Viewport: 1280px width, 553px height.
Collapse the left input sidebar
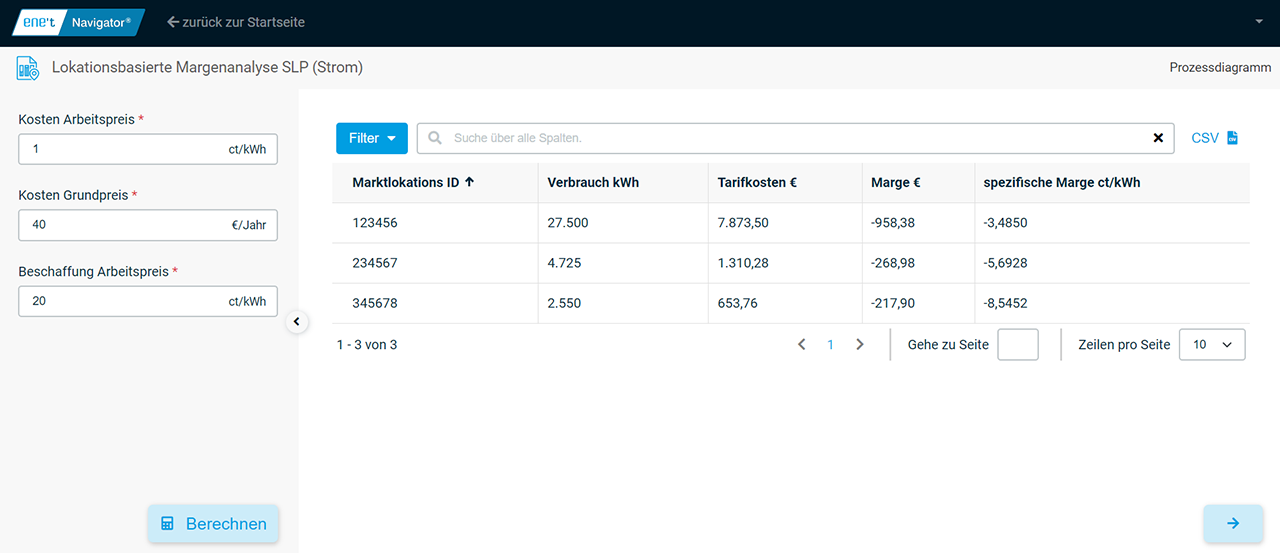coord(297,322)
